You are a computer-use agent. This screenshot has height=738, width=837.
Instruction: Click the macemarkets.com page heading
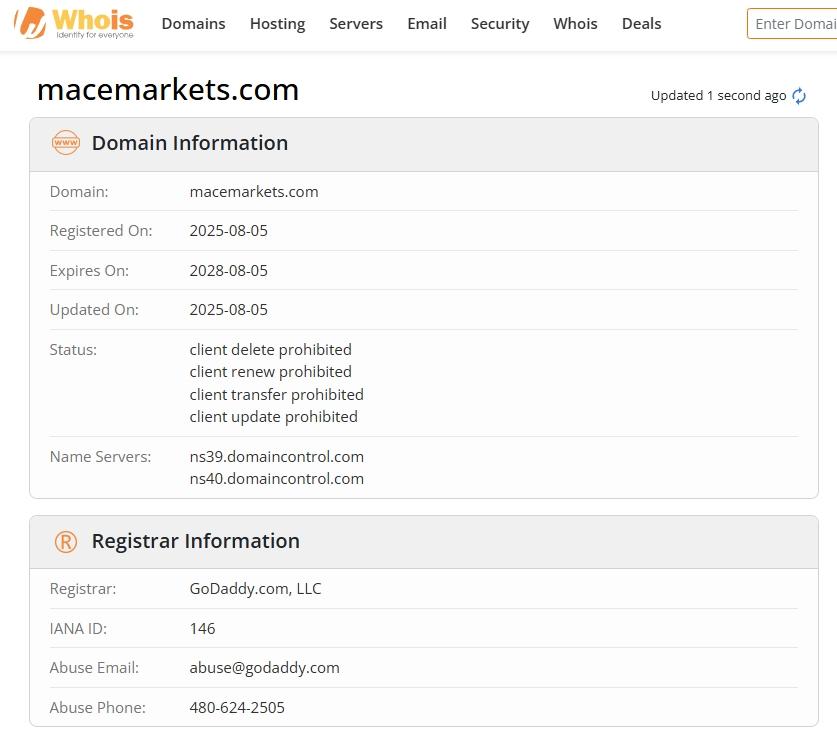point(168,90)
